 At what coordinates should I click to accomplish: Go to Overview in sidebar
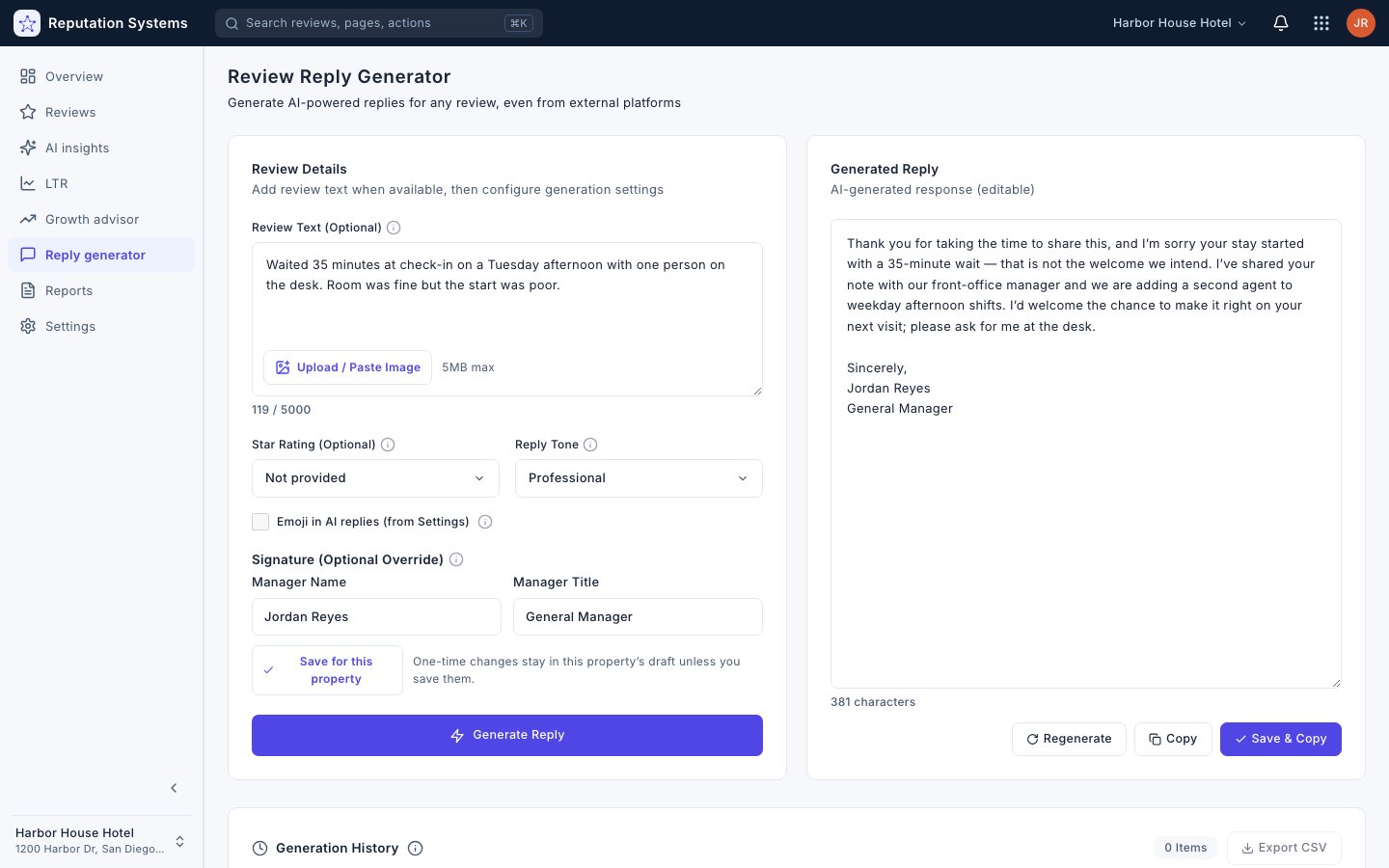click(101, 76)
